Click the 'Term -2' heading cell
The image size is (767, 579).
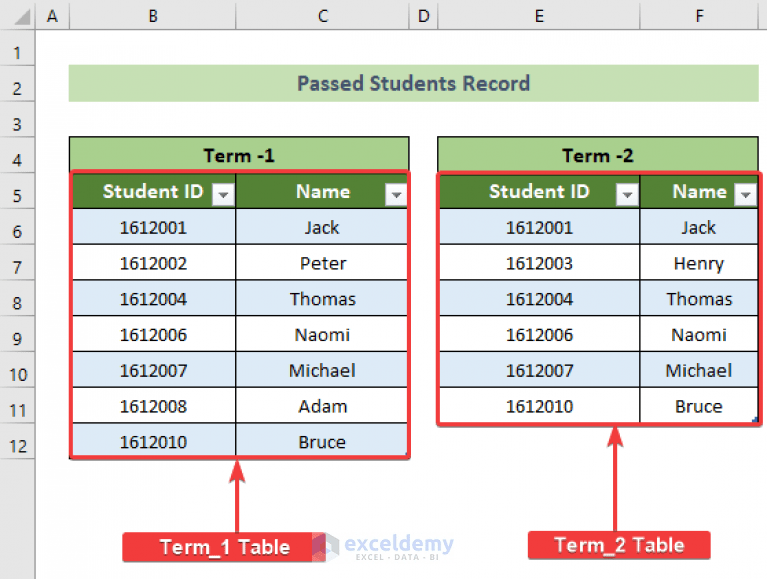tap(598, 155)
